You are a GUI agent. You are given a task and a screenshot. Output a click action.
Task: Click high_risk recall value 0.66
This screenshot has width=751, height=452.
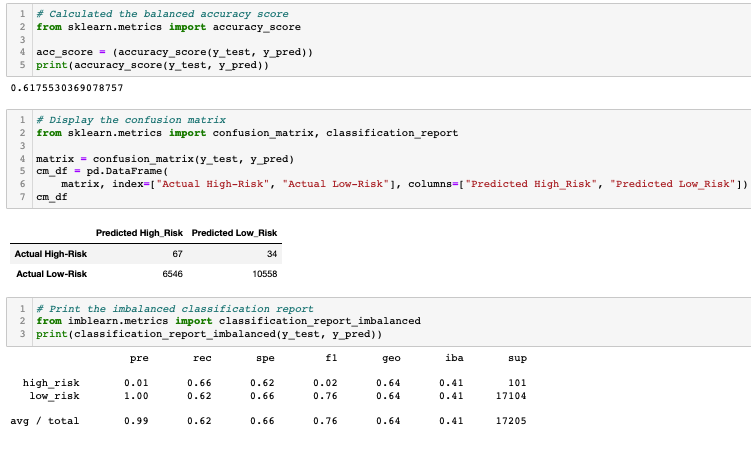(199, 384)
